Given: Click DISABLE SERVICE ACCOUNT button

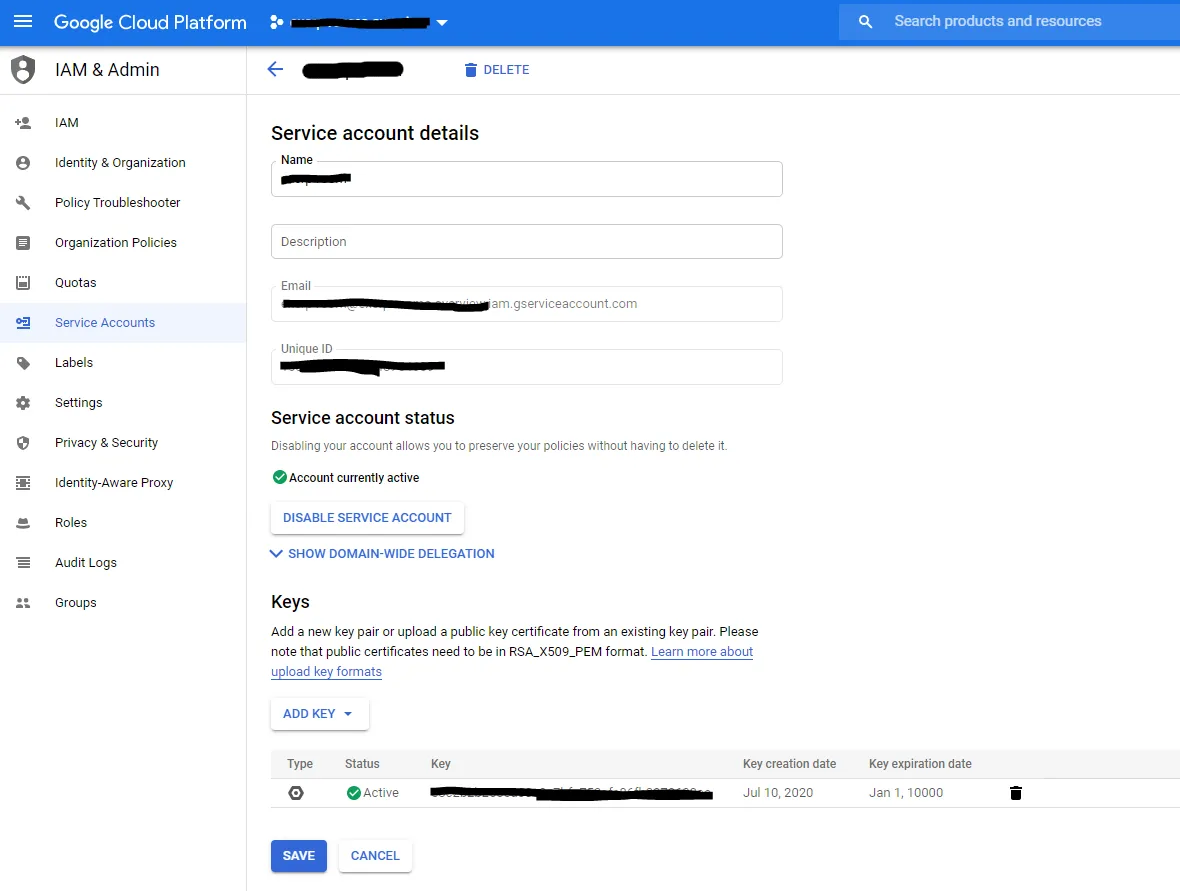Looking at the screenshot, I should (x=367, y=518).
